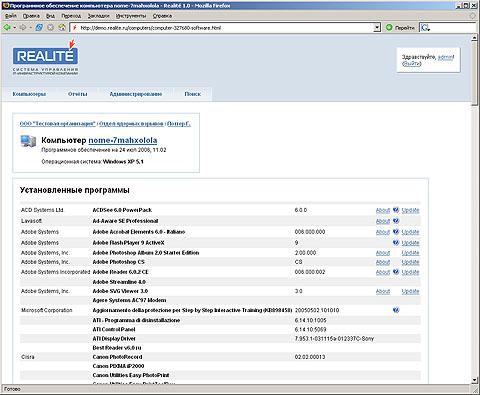The height and width of the screenshot is (395, 480).
Task: Click version 7.953.1-031115a-012337C-Sony of ATI Display Driver
Action: pos(334,339)
